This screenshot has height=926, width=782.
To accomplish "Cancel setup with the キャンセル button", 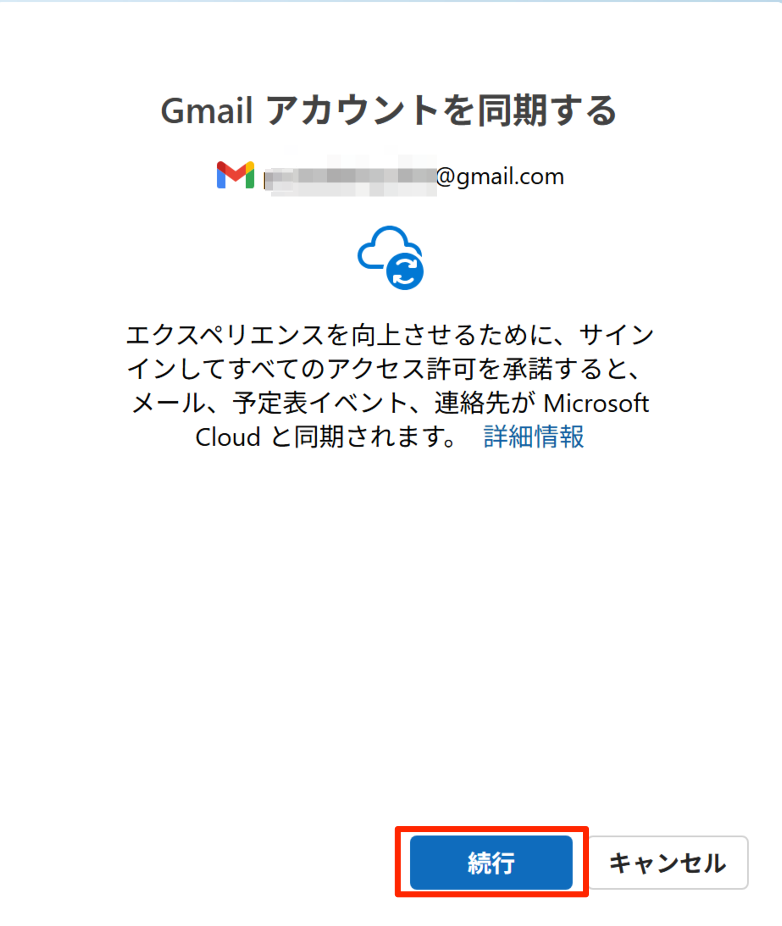I will pos(668,862).
